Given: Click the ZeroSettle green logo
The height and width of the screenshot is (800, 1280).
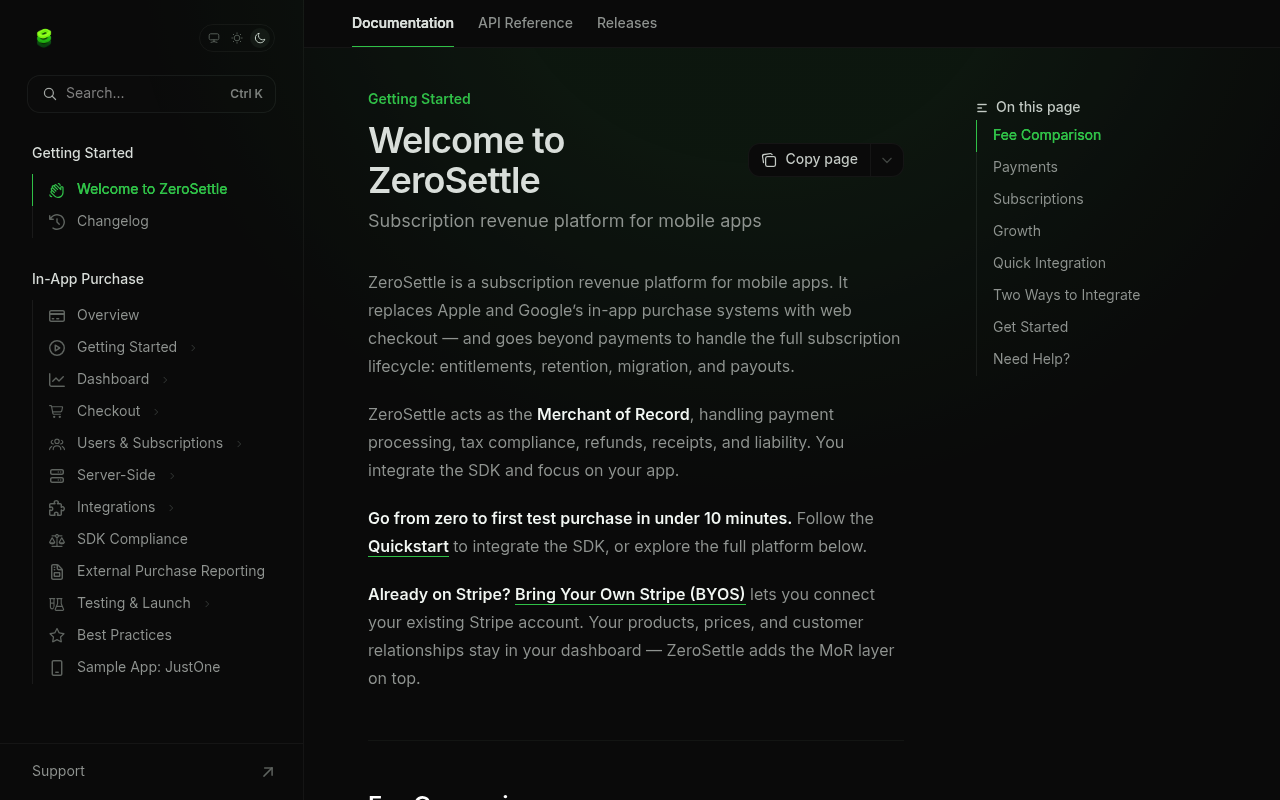Looking at the screenshot, I should 44,38.
